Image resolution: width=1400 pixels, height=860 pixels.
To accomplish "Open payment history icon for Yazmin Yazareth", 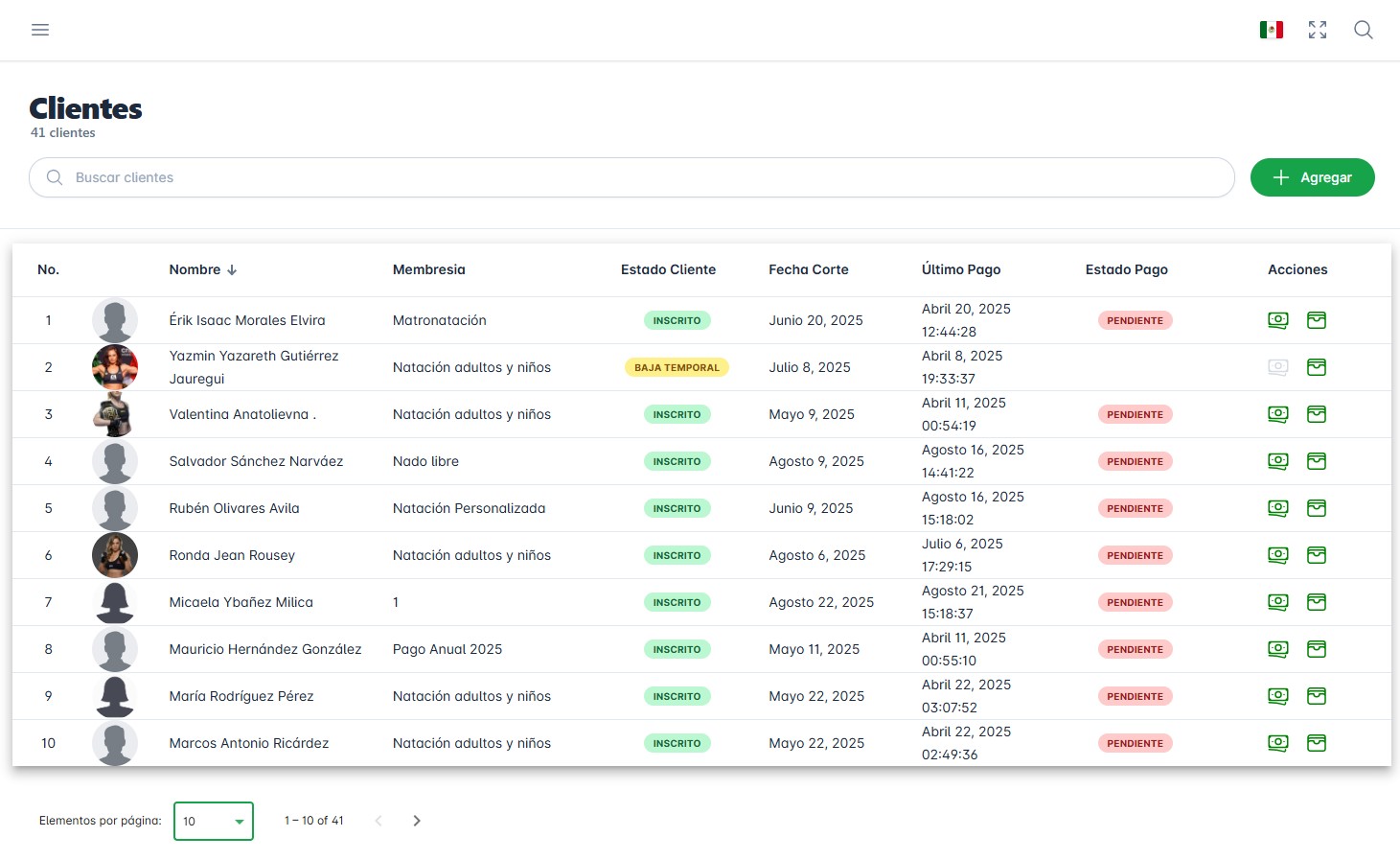I will pyautogui.click(x=1317, y=367).
